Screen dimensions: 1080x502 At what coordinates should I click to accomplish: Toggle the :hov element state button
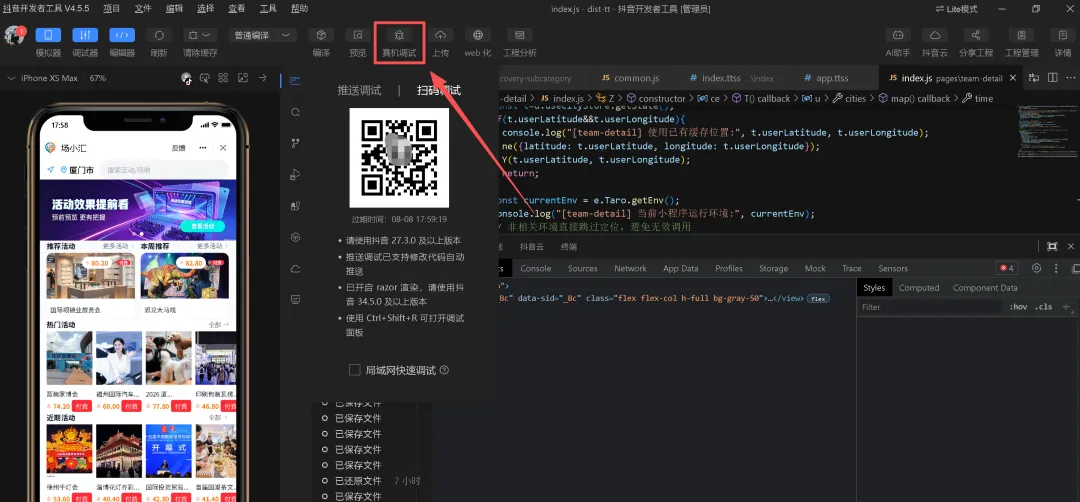click(x=1018, y=307)
